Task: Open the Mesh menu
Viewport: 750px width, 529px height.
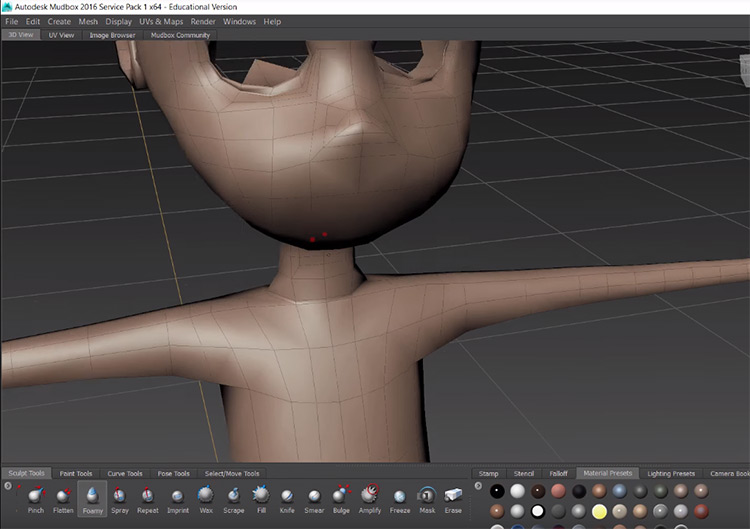Action: tap(88, 21)
